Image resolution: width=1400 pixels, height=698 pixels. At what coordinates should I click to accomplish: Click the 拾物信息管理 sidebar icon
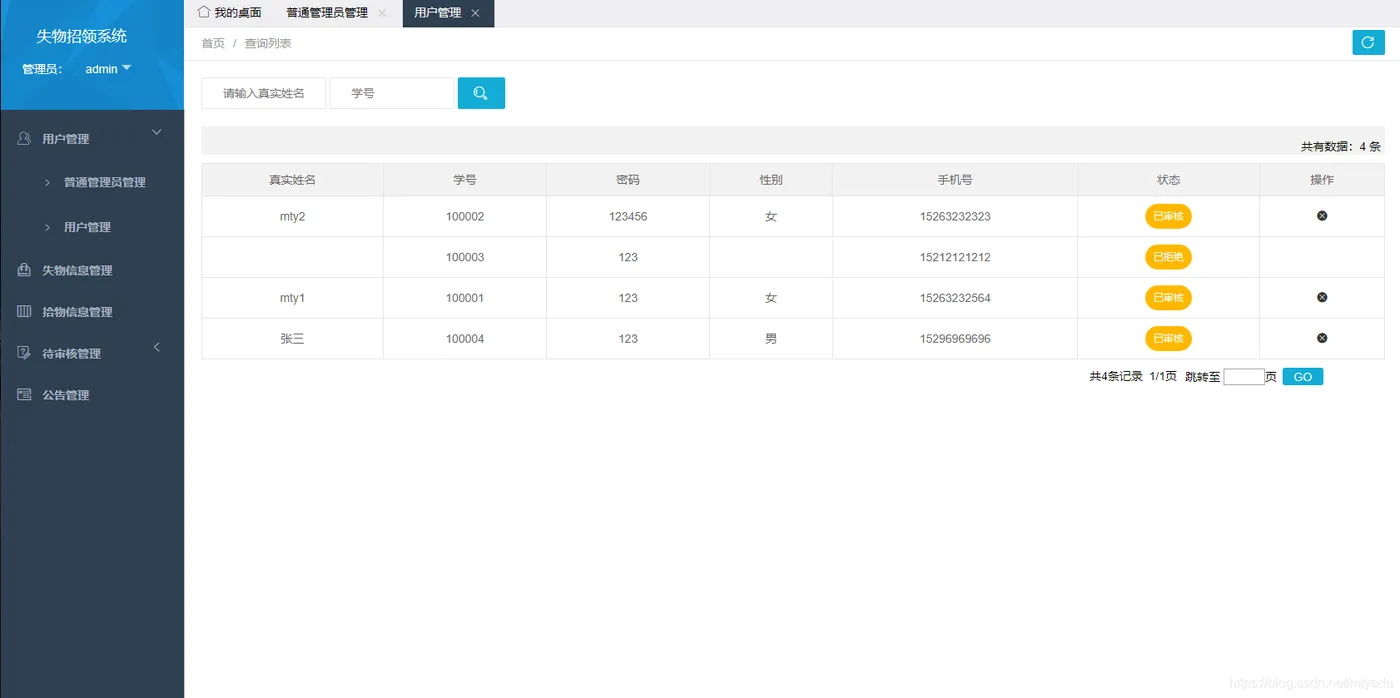pyautogui.click(x=24, y=312)
